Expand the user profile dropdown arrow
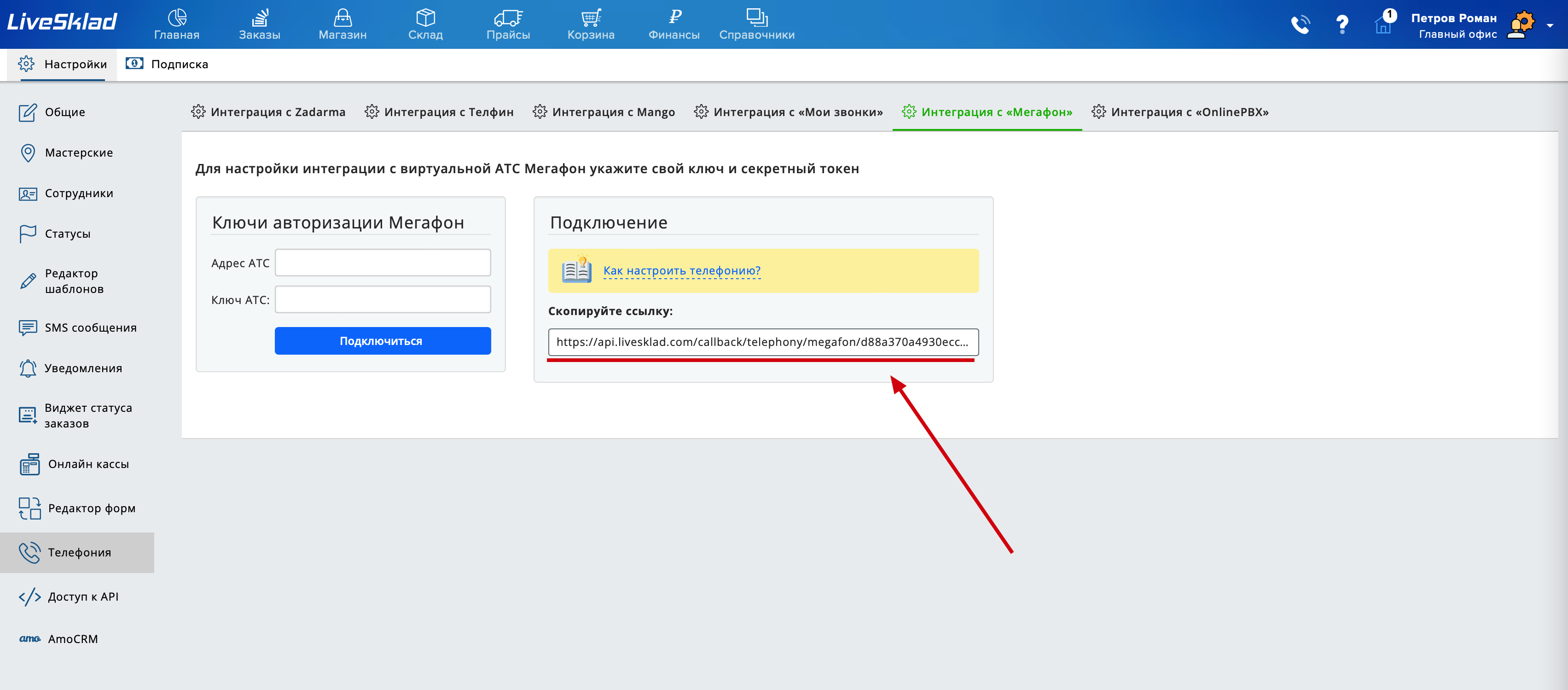The height and width of the screenshot is (690, 1568). [1550, 26]
